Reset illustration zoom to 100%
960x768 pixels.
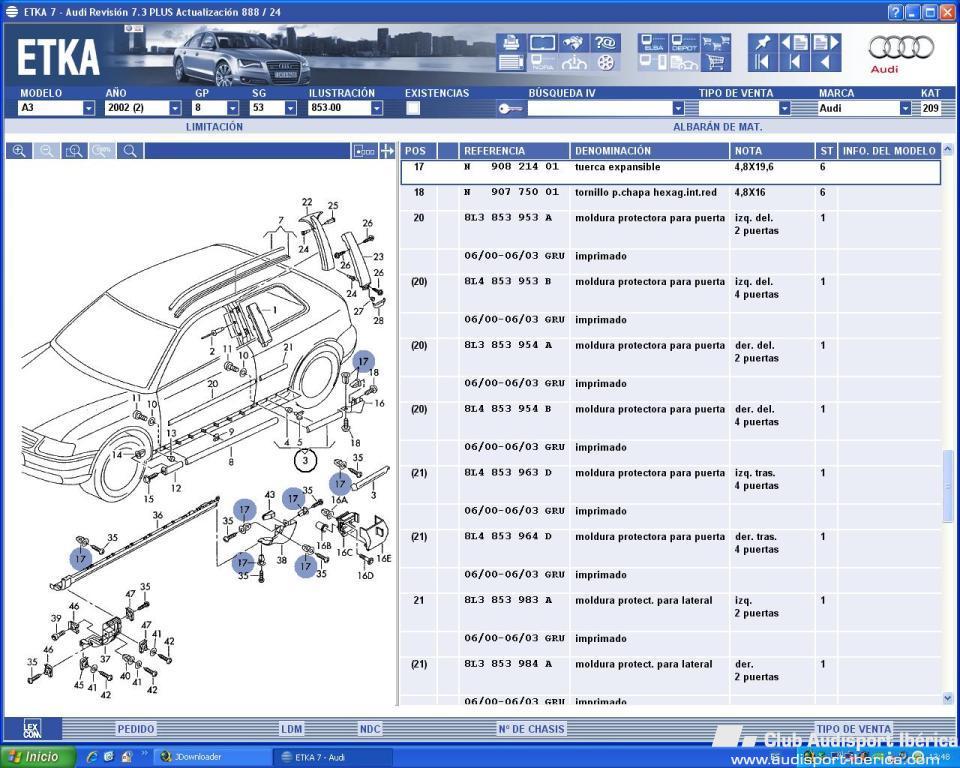coord(102,151)
